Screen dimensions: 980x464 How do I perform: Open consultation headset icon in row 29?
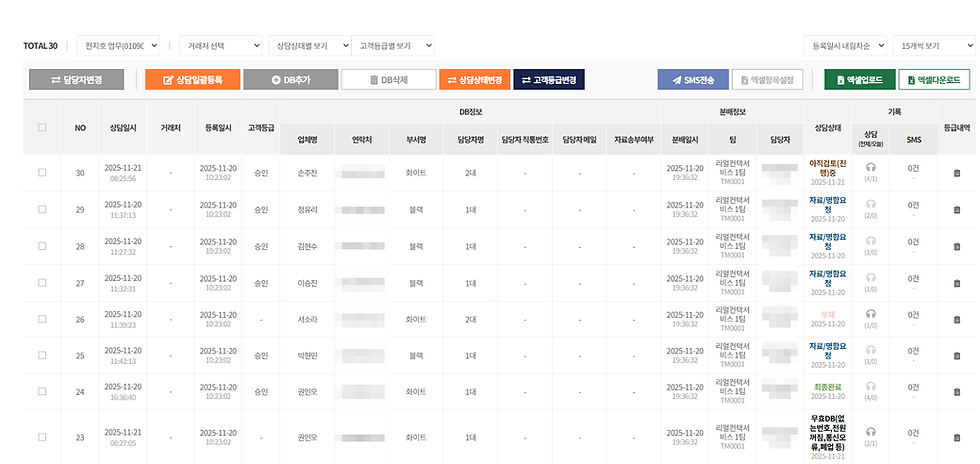(x=871, y=204)
